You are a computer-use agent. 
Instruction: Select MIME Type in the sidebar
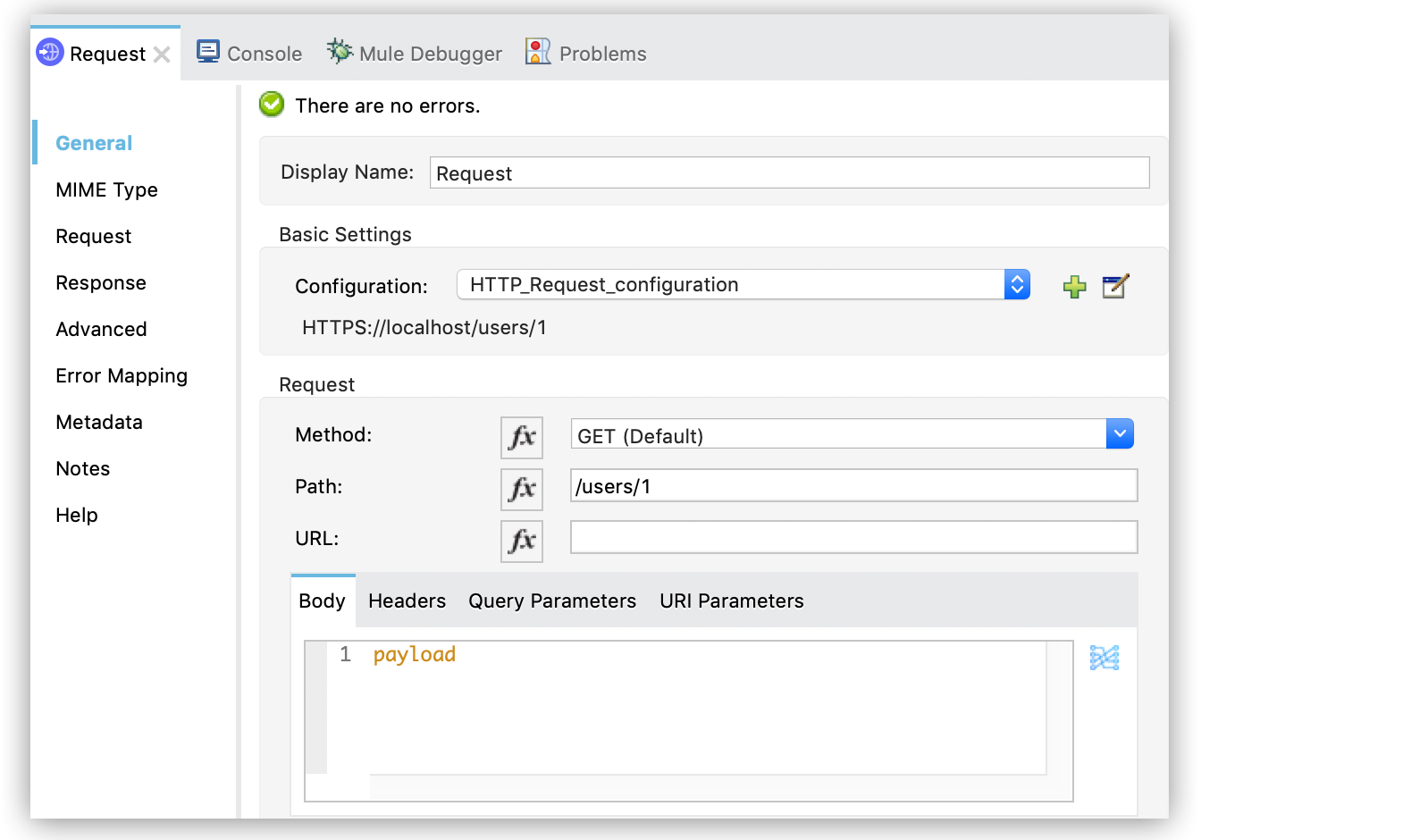coord(106,190)
